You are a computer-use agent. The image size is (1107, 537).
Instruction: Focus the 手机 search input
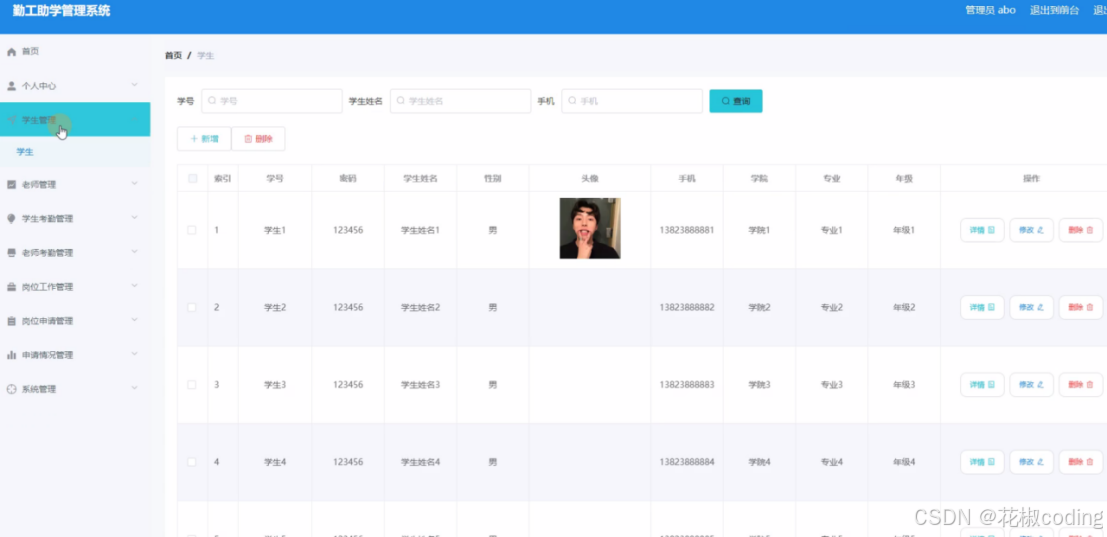pyautogui.click(x=632, y=101)
